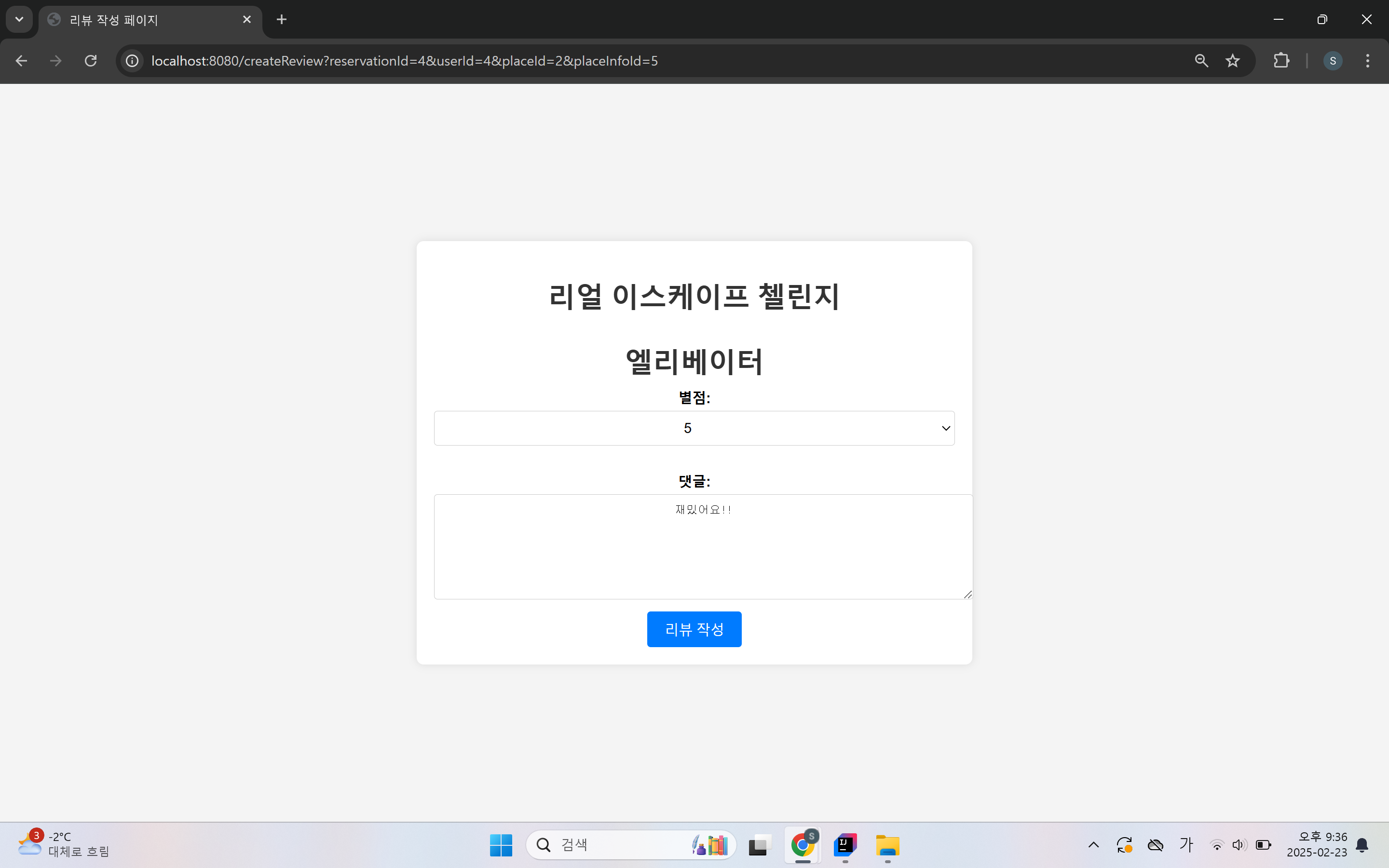
Task: Show hidden system tray icons
Action: point(1093,844)
